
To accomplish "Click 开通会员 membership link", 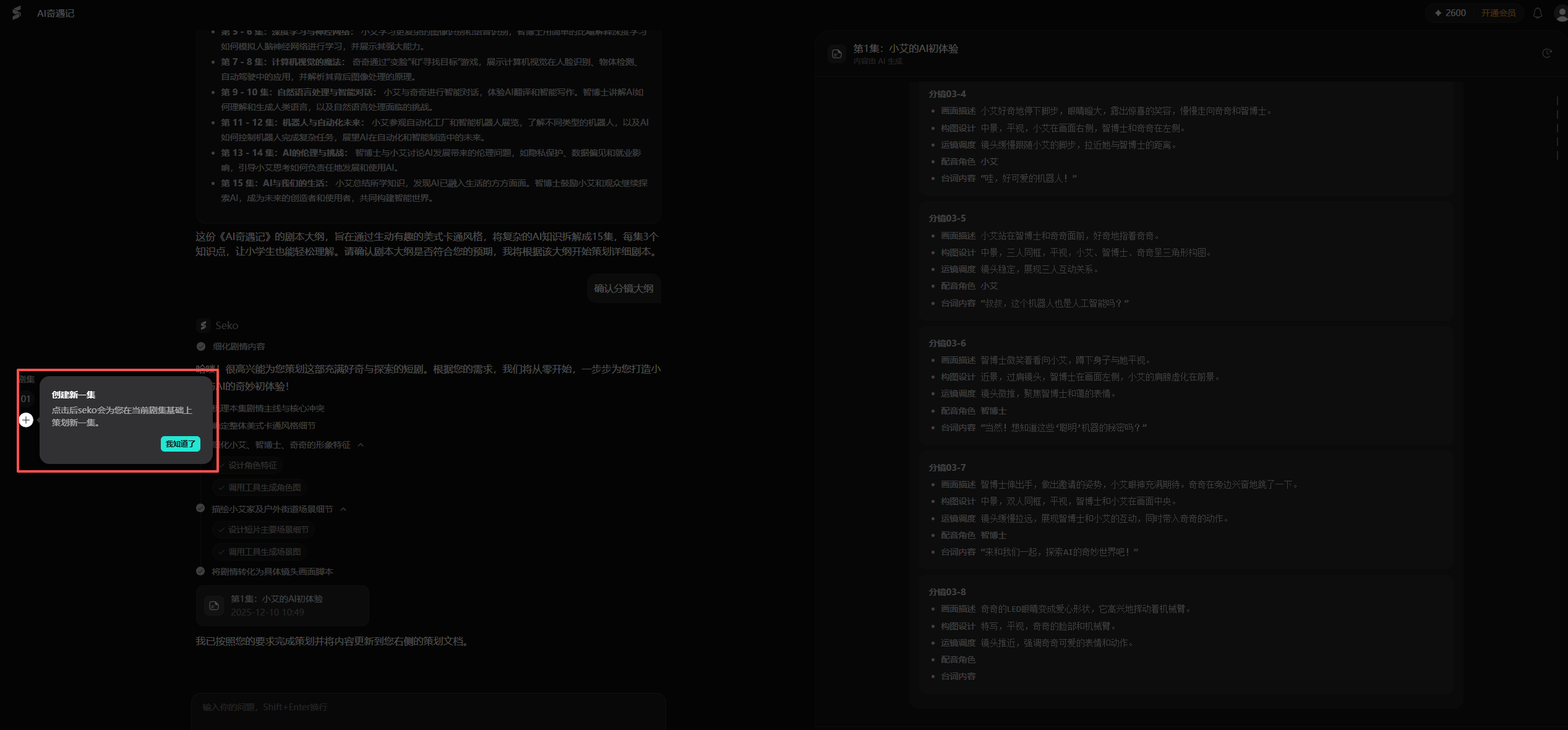I will coord(1497,13).
